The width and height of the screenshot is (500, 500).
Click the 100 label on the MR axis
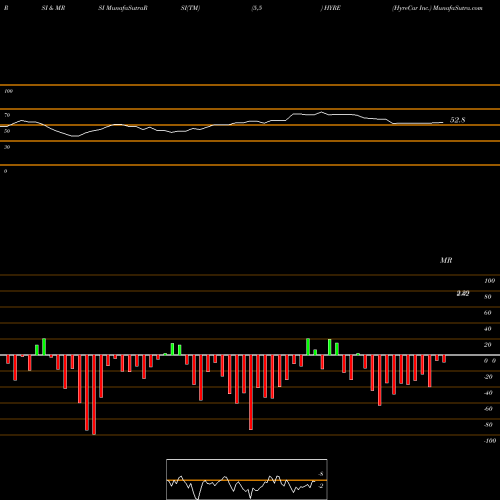coord(490,281)
